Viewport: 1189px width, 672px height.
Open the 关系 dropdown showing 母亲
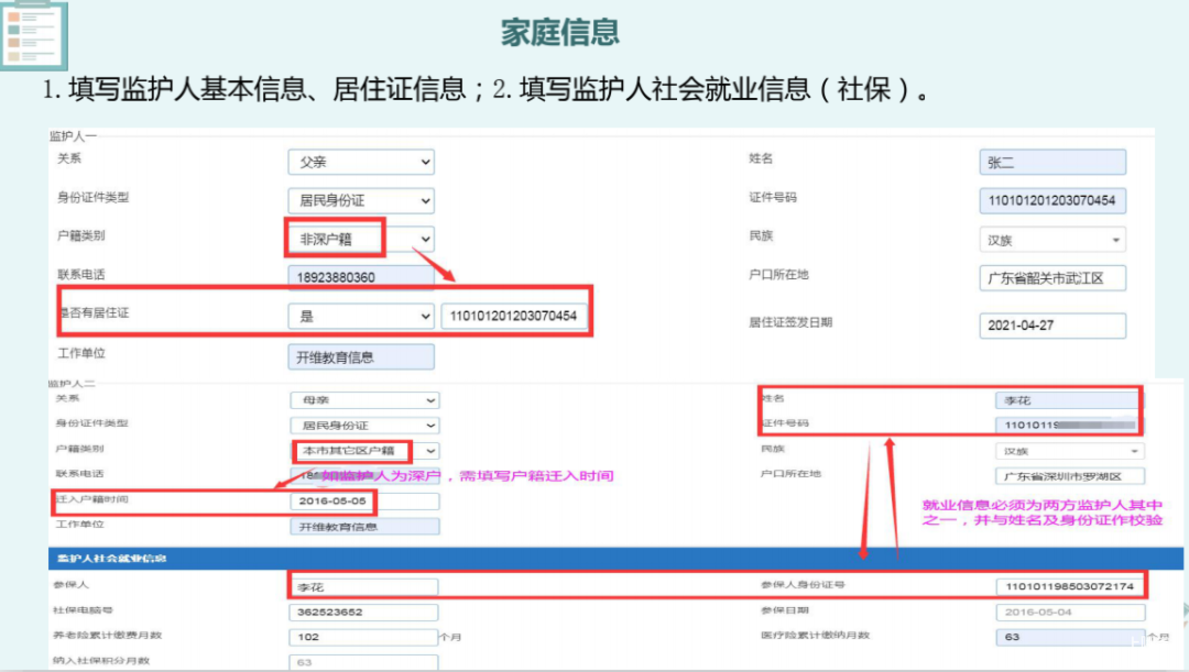coord(364,400)
